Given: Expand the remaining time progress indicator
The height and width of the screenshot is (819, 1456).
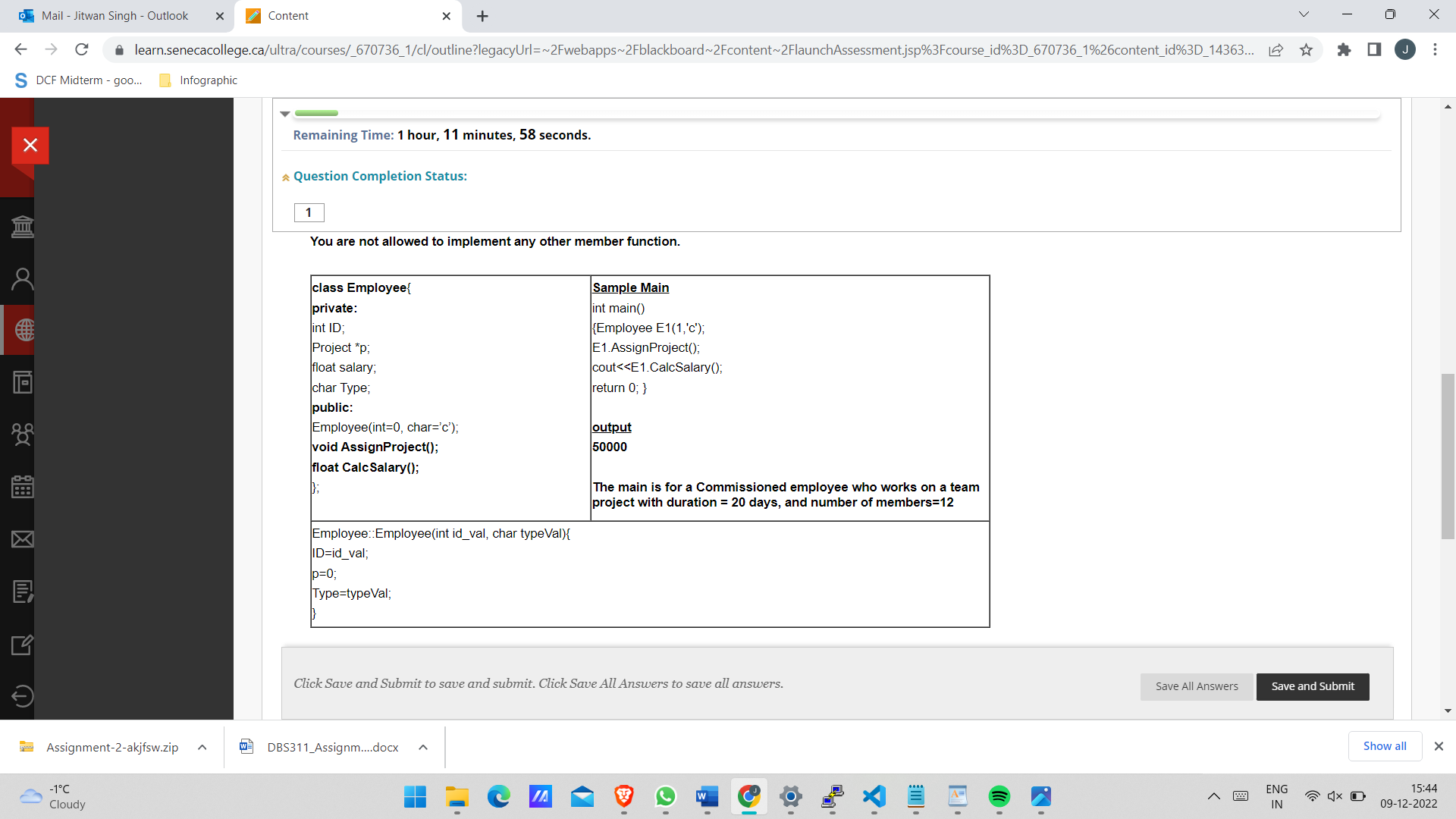Looking at the screenshot, I should point(285,112).
